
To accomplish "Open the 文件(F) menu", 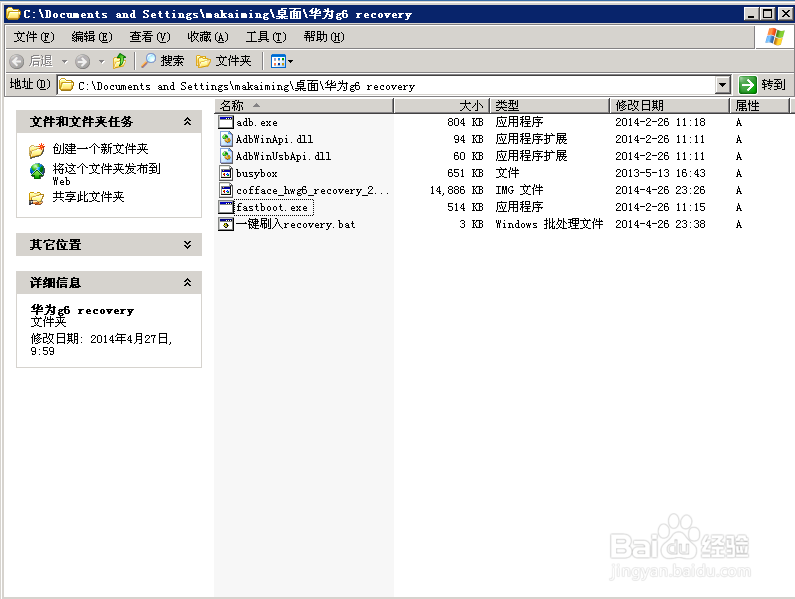I will [x=34, y=37].
